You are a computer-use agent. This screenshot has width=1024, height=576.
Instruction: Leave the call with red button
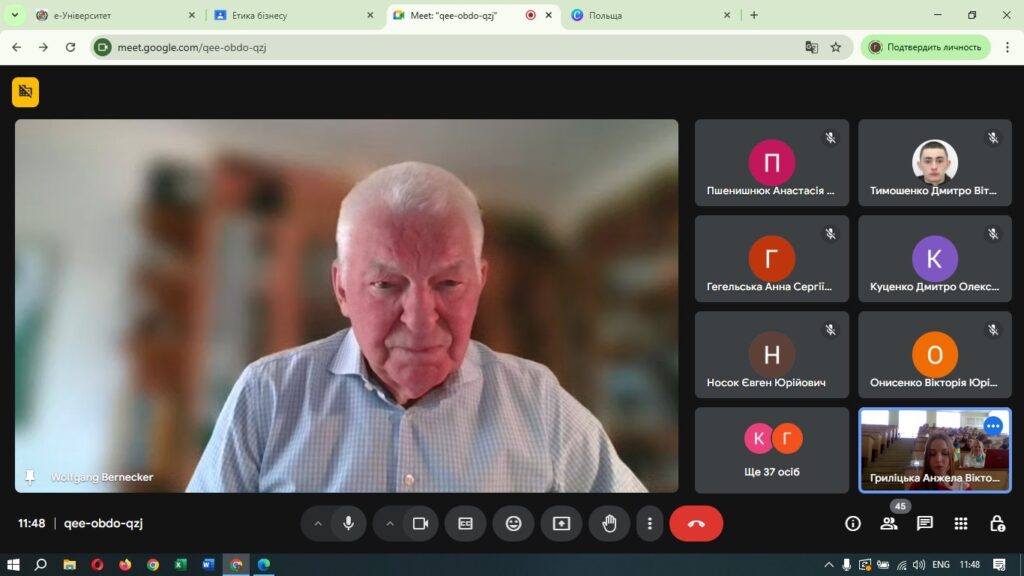(696, 523)
